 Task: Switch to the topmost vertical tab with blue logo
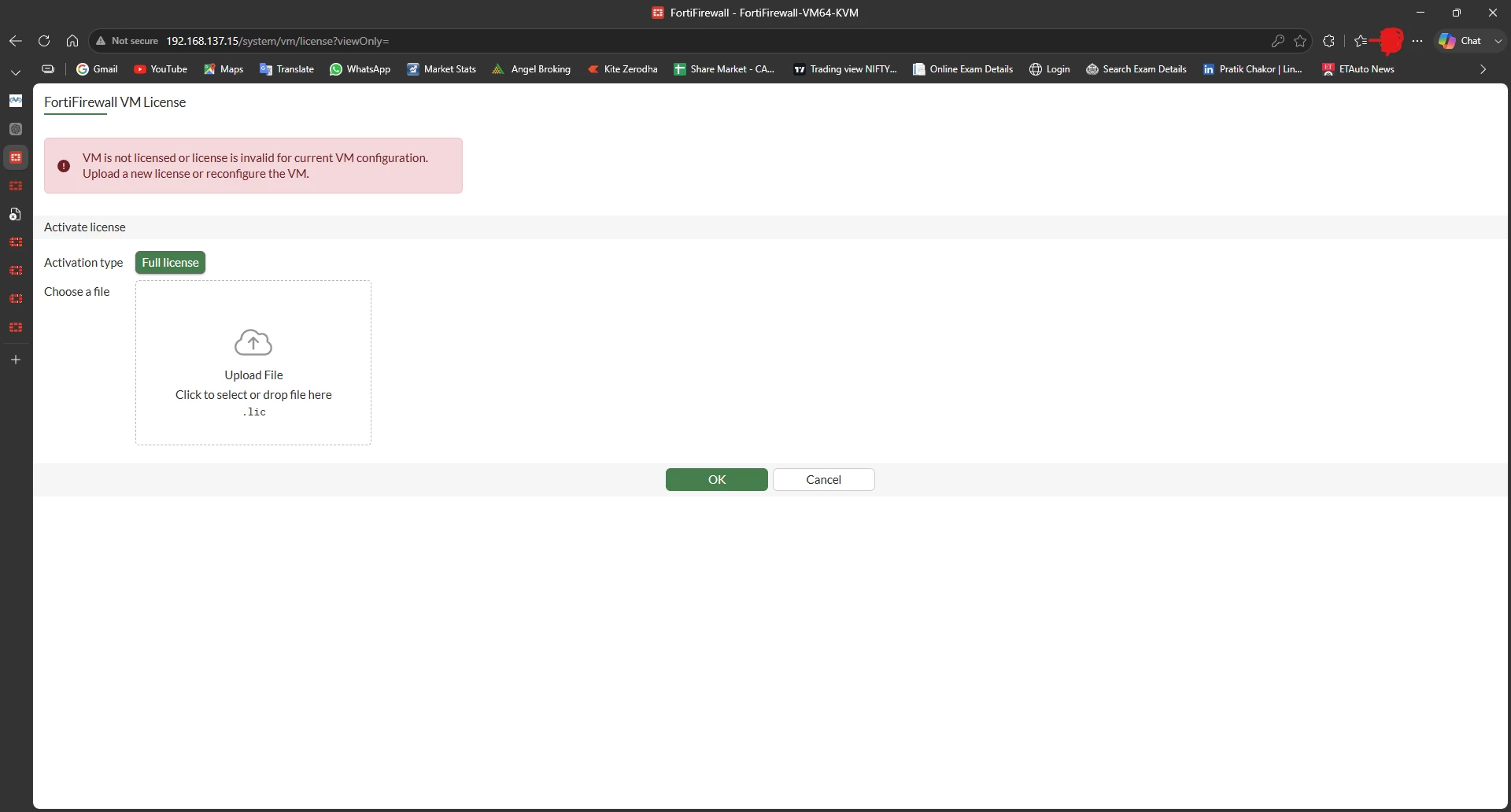click(16, 101)
